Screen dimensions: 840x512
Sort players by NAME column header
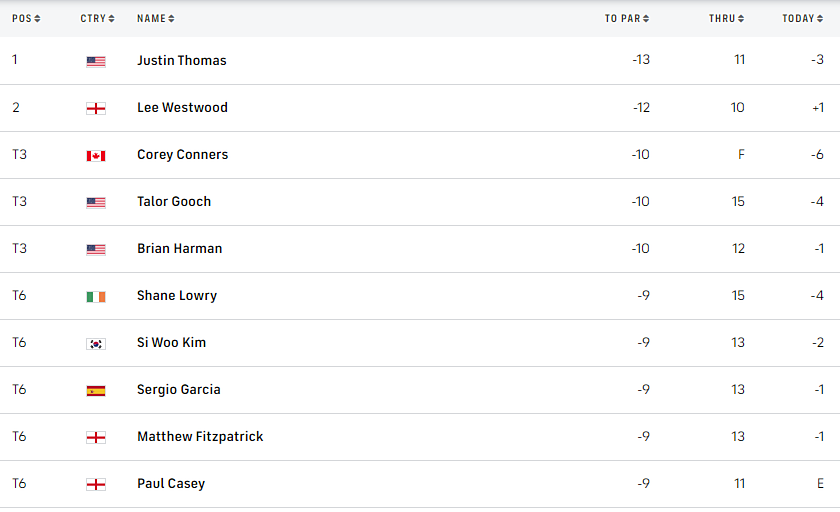tap(155, 19)
